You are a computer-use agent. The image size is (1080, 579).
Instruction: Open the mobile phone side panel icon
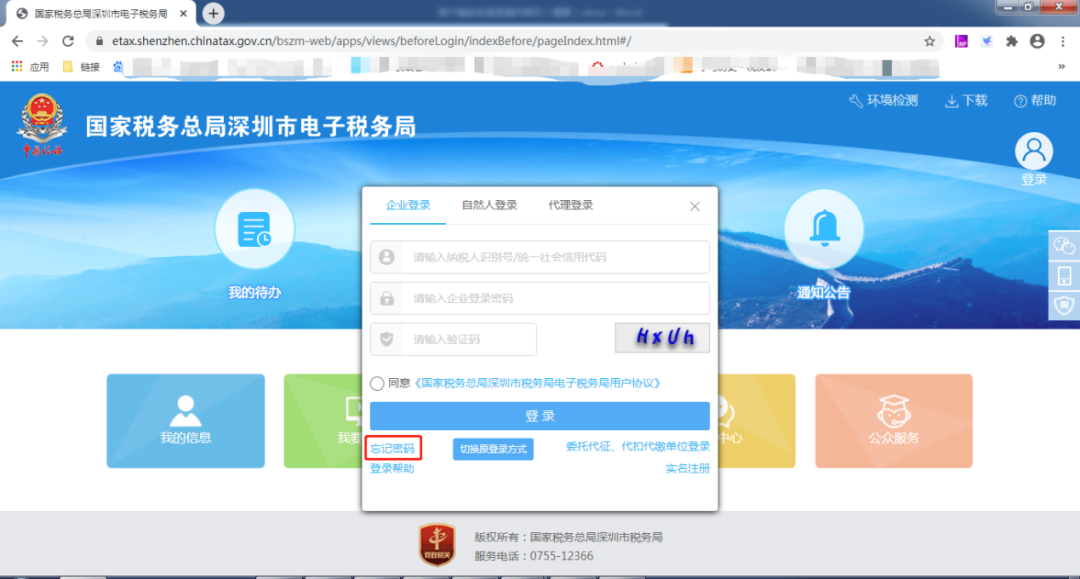coord(1064,276)
